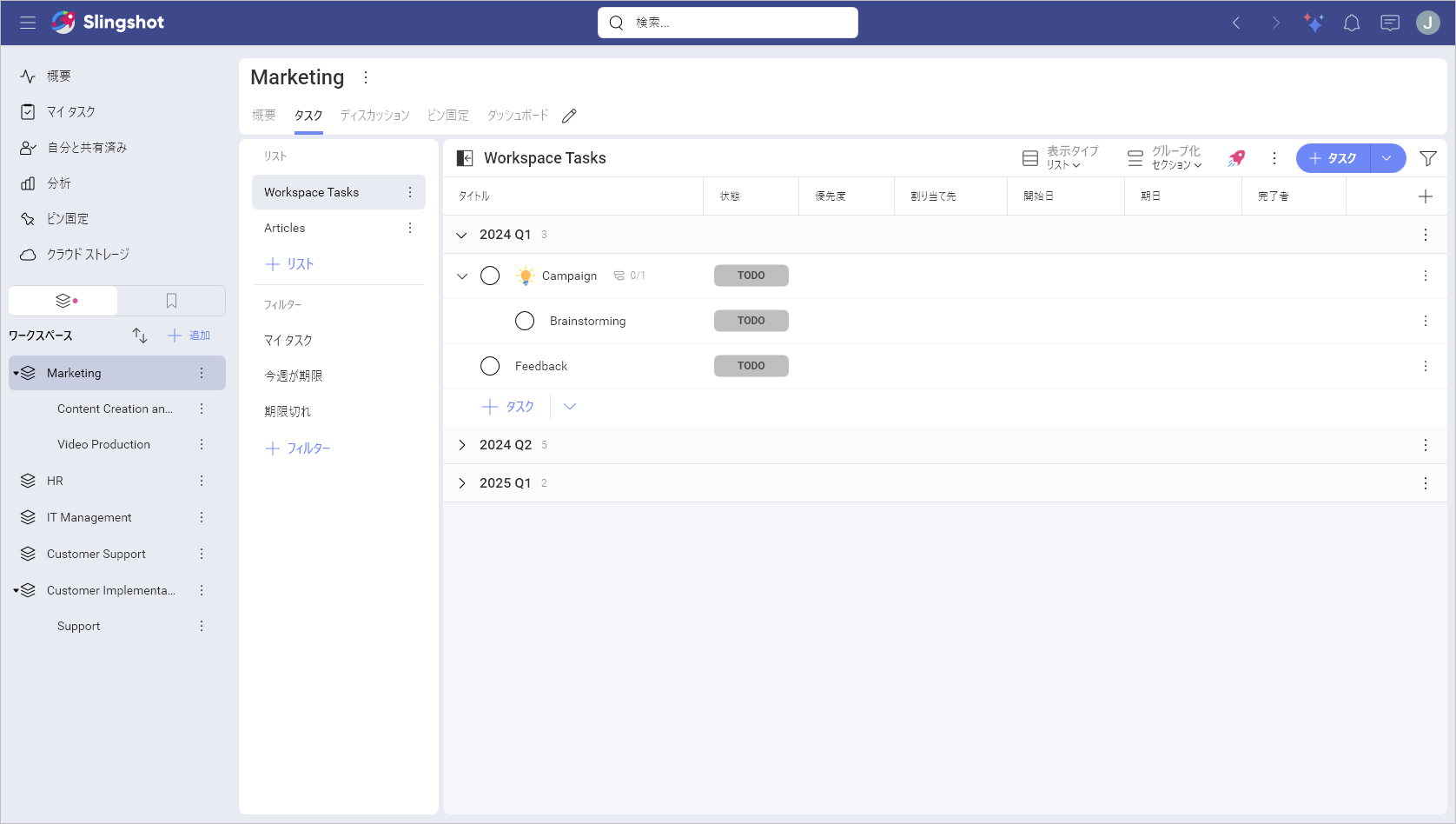Open Feedback task row options
This screenshot has height=824, width=1456.
(1426, 366)
